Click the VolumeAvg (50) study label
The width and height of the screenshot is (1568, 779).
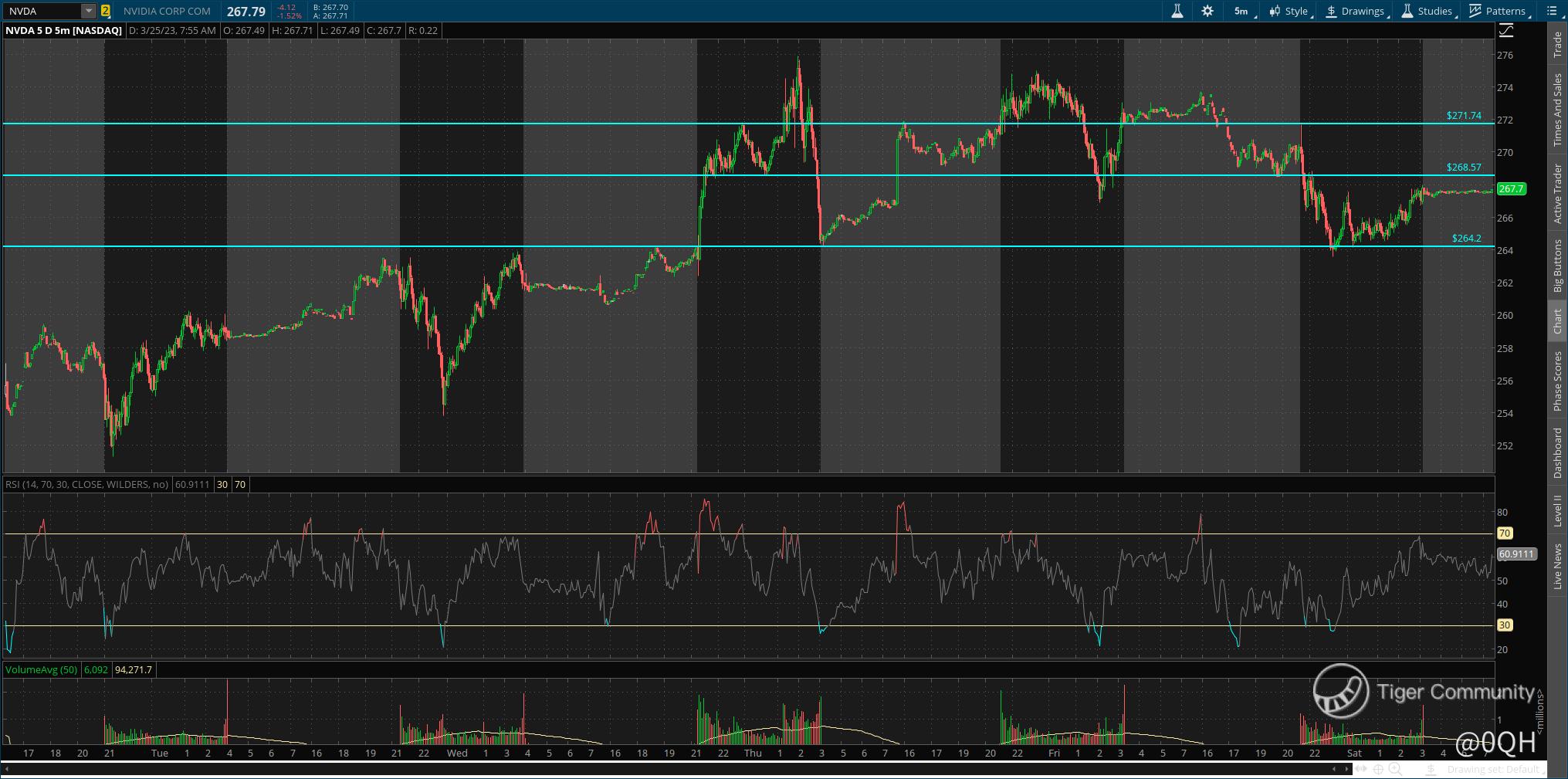tap(41, 669)
